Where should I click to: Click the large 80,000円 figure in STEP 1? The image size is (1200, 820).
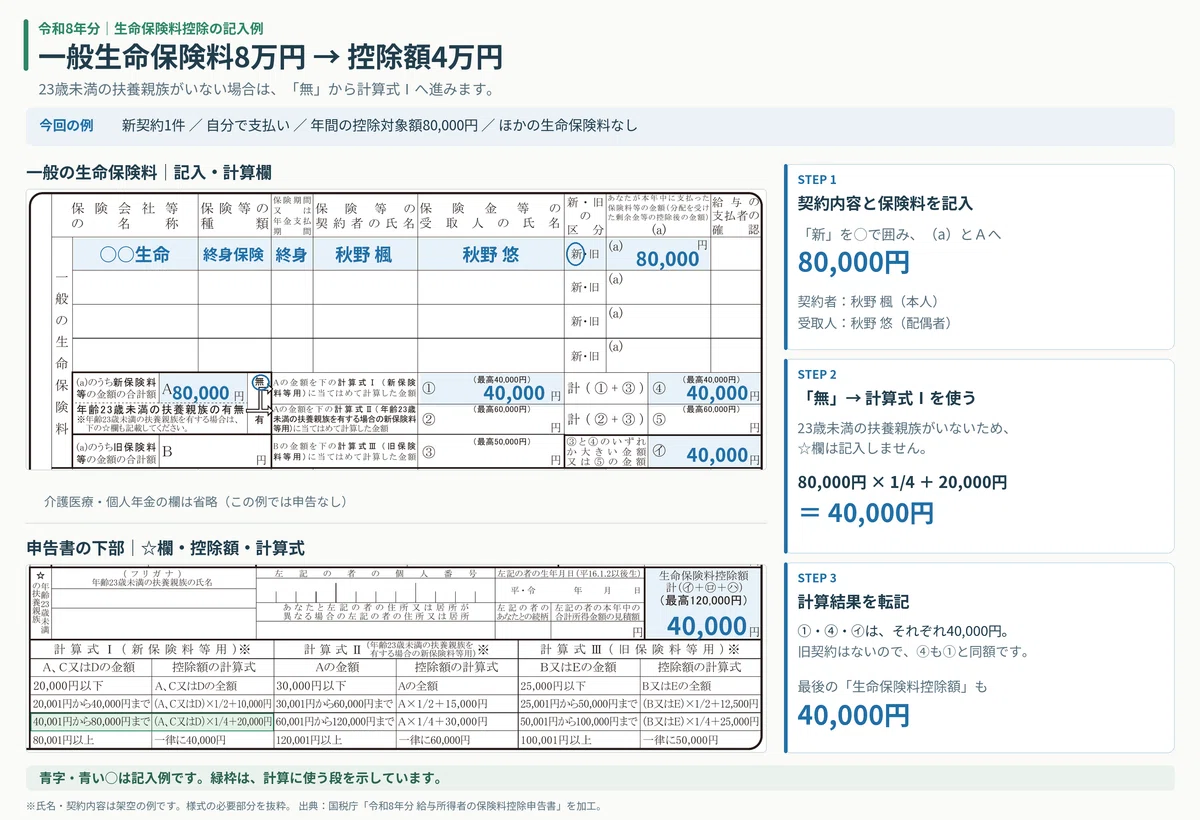tap(854, 262)
